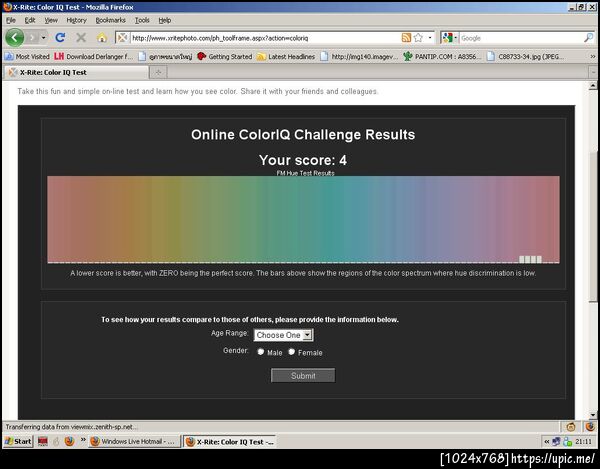The height and width of the screenshot is (469, 600).
Task: Click the Stop loading X icon
Action: coord(81,37)
